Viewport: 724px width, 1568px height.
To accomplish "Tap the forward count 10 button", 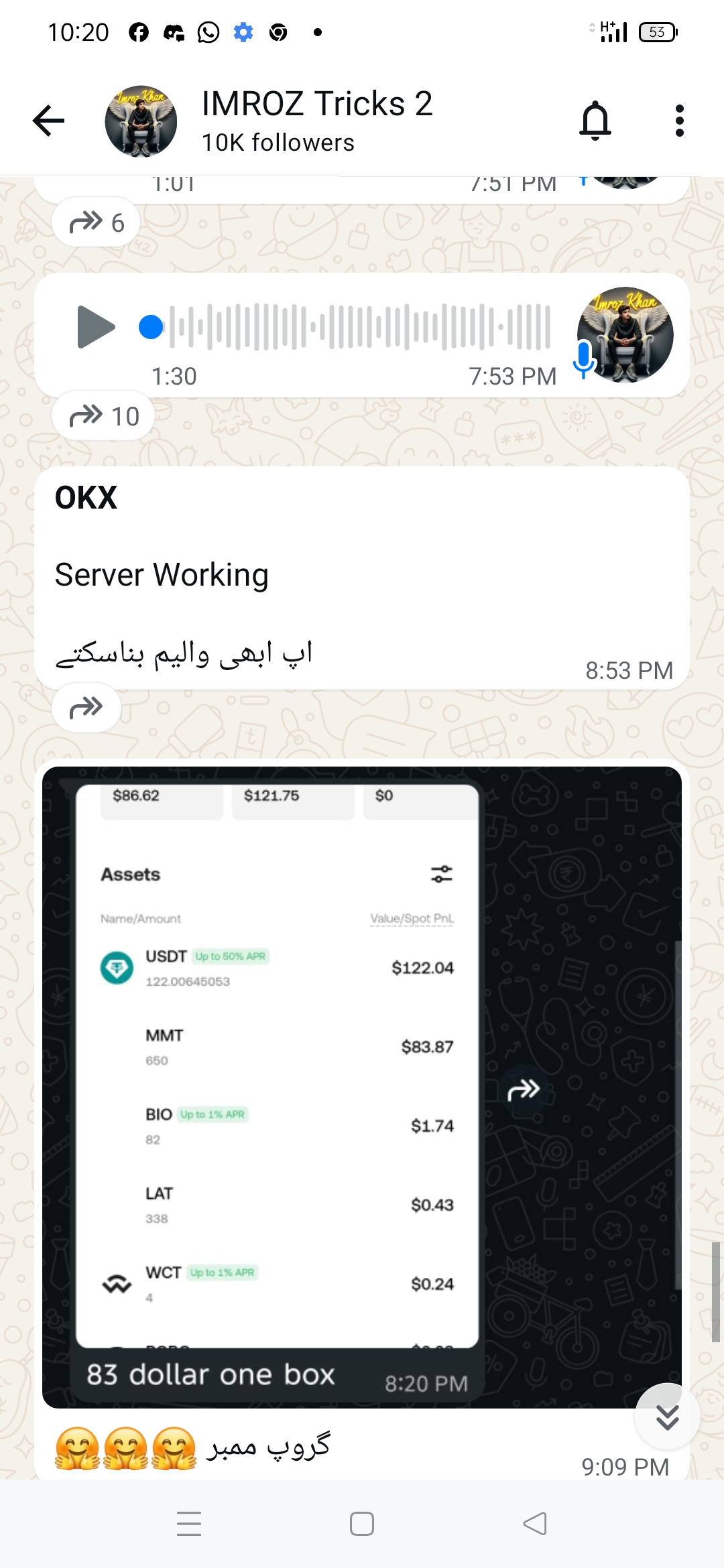I will 103,415.
